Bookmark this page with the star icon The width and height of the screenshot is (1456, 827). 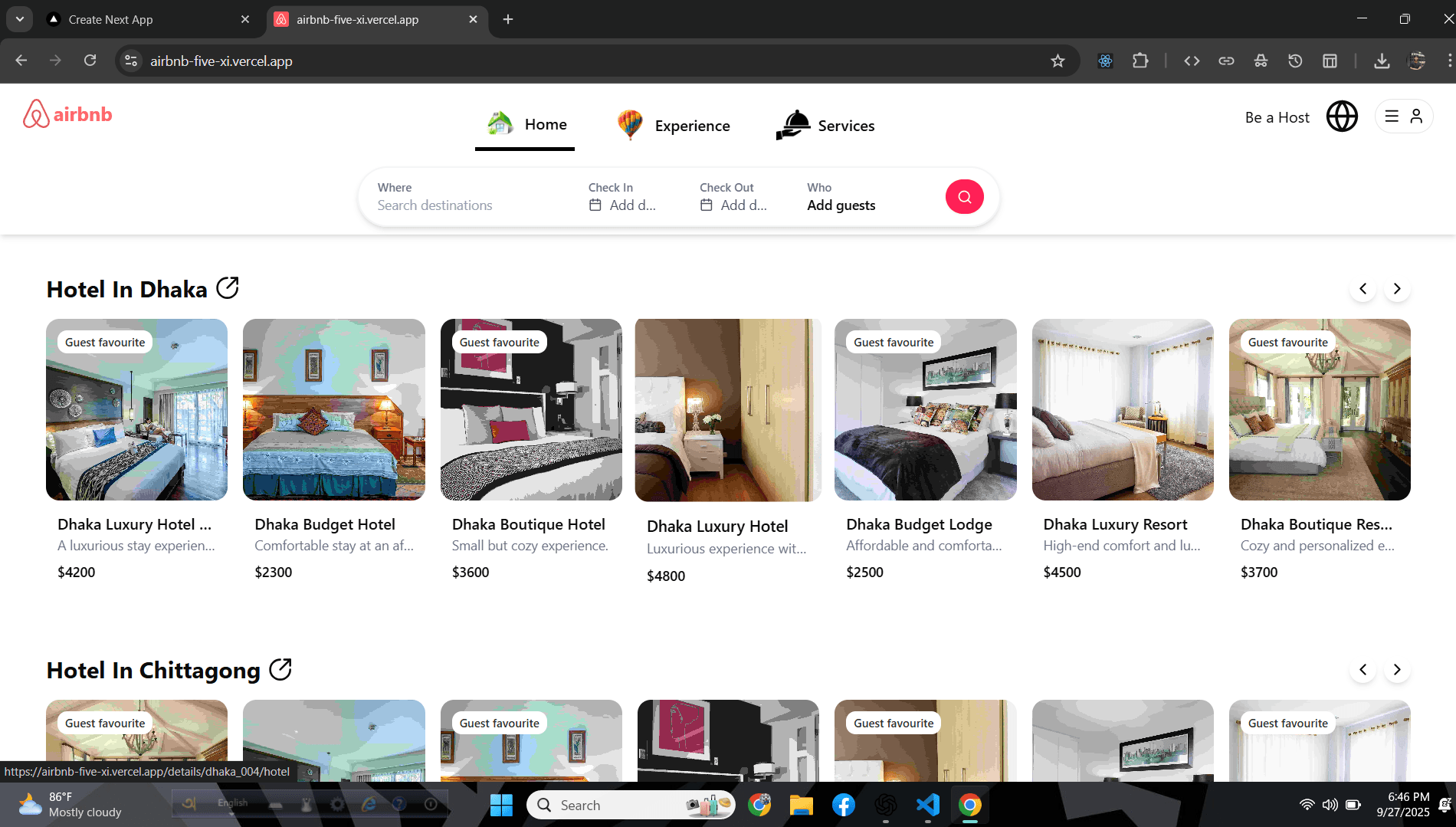point(1058,61)
